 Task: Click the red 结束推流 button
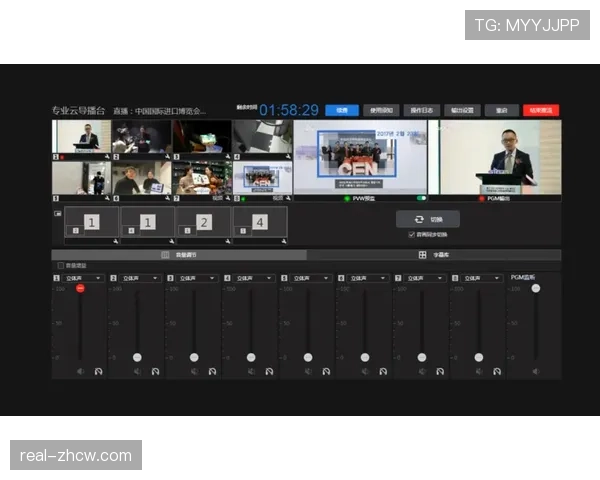coord(539,110)
